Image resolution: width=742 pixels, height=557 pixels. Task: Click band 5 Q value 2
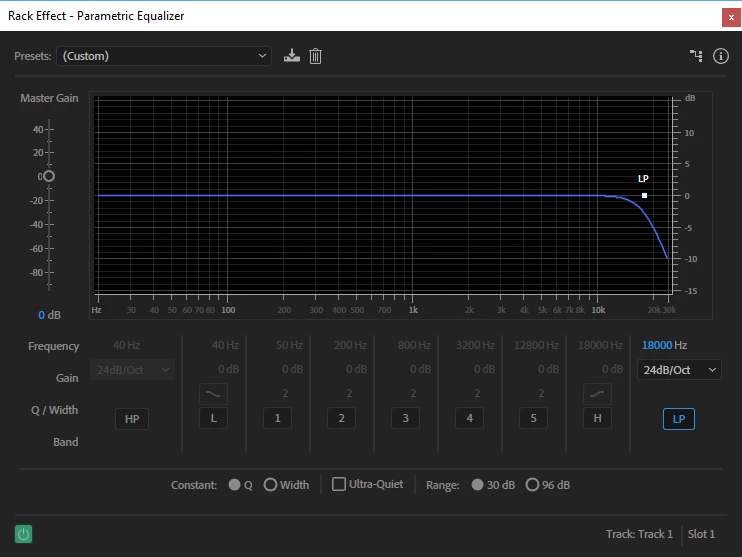[541, 393]
